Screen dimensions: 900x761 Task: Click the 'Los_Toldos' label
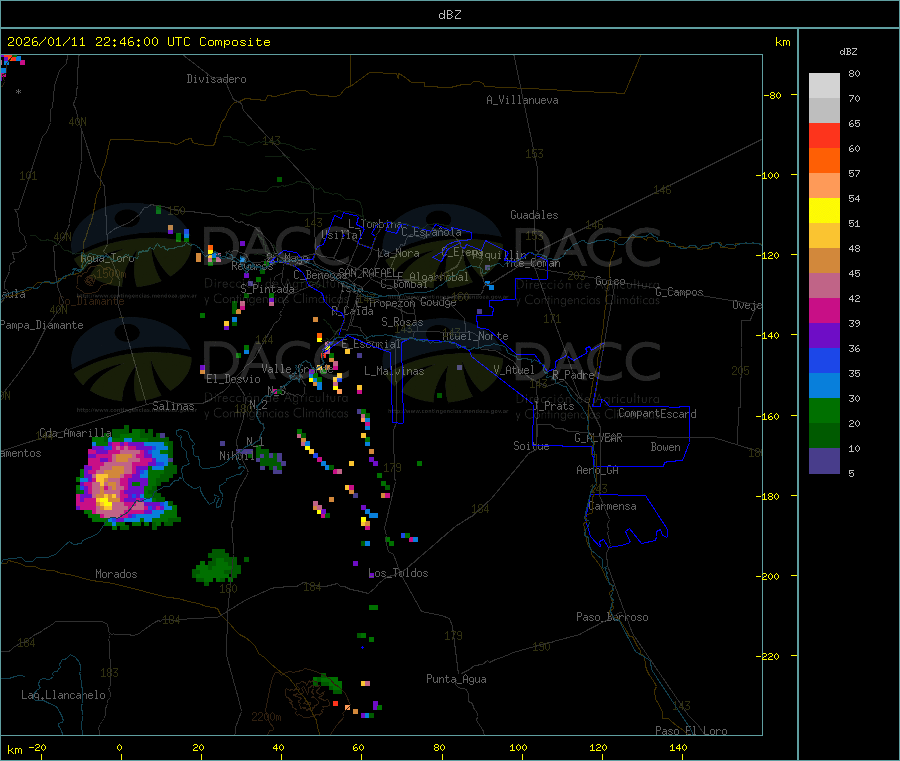(x=398, y=573)
